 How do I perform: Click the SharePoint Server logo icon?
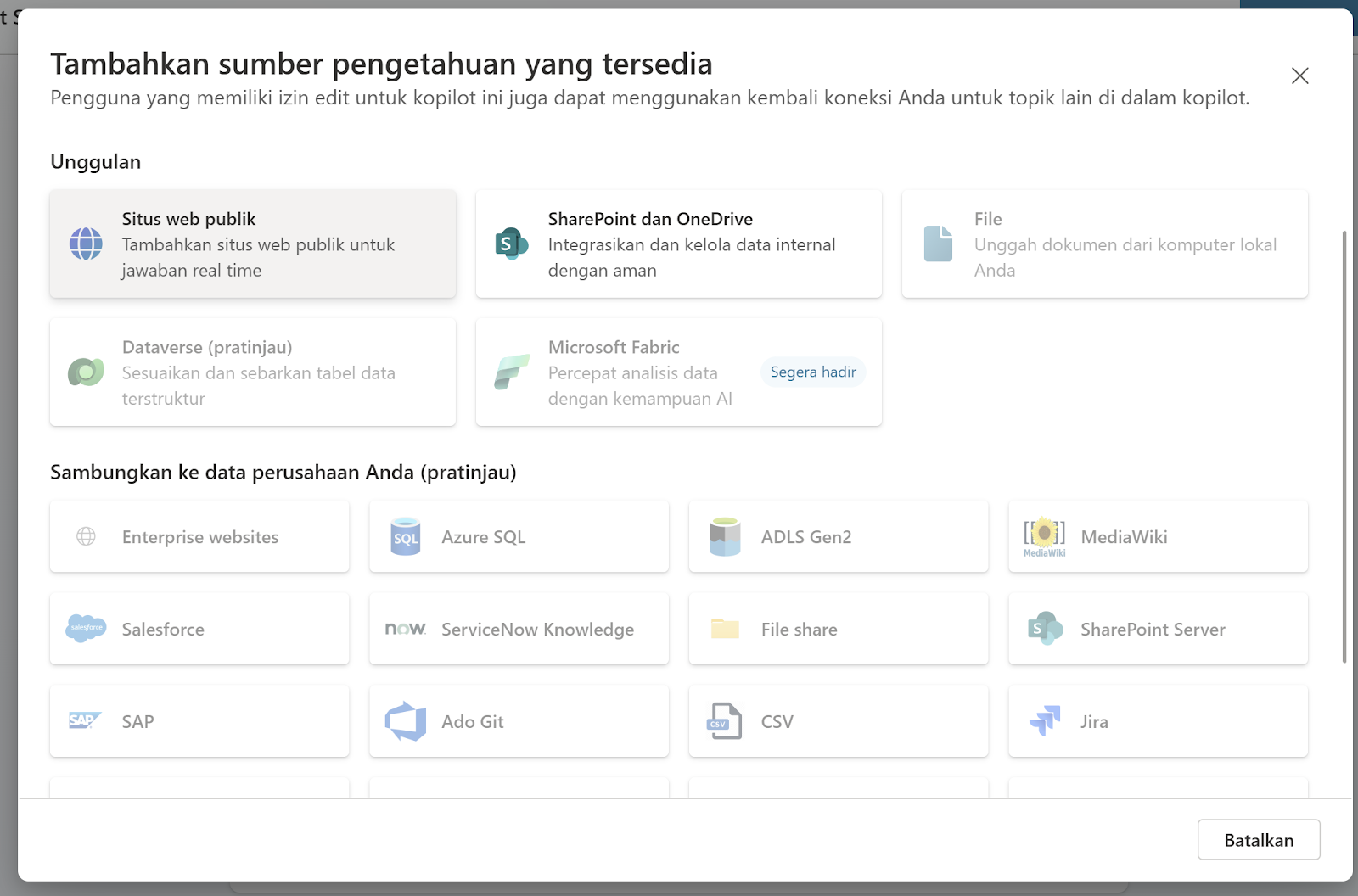click(1045, 629)
